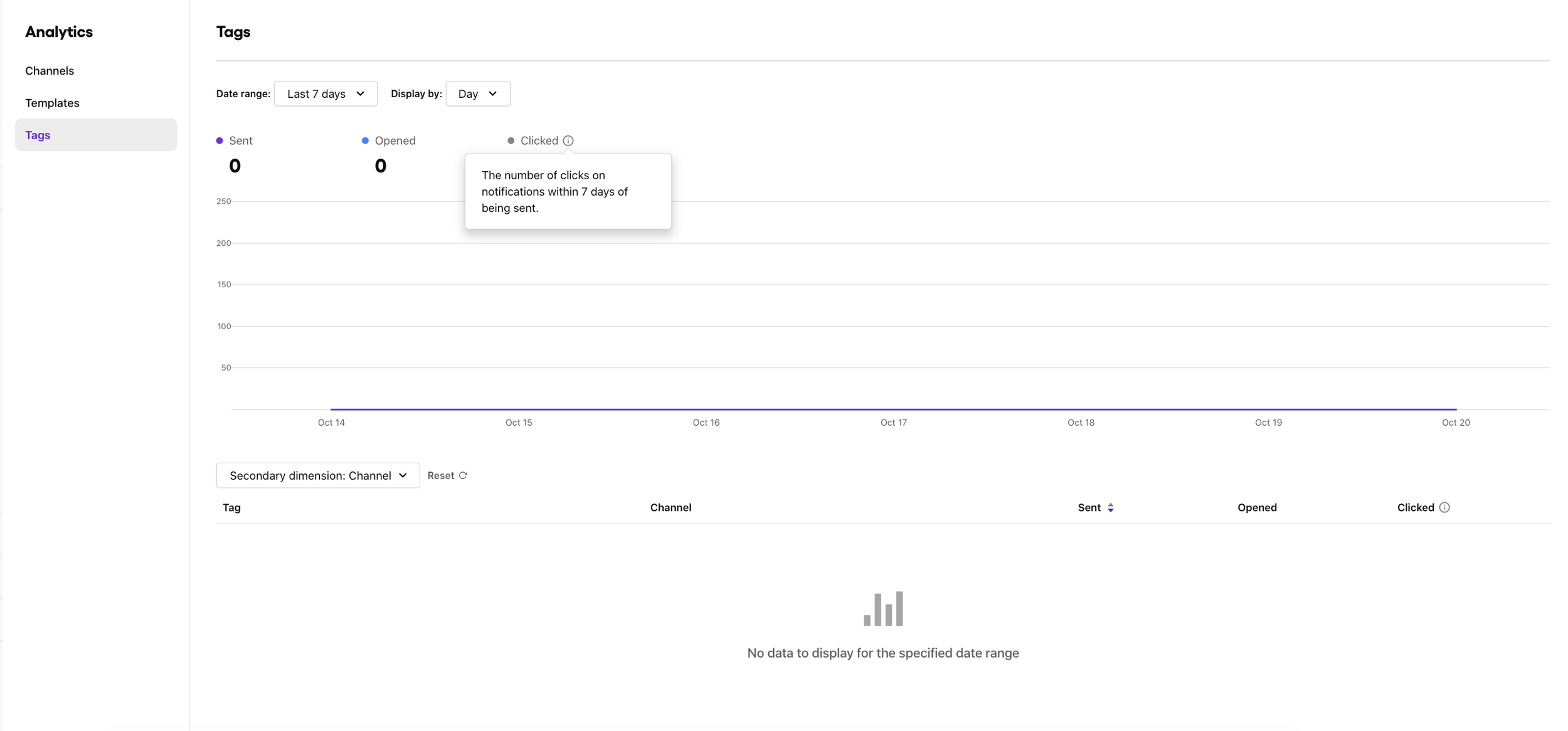Click the Sent column sort arrows

point(1110,507)
